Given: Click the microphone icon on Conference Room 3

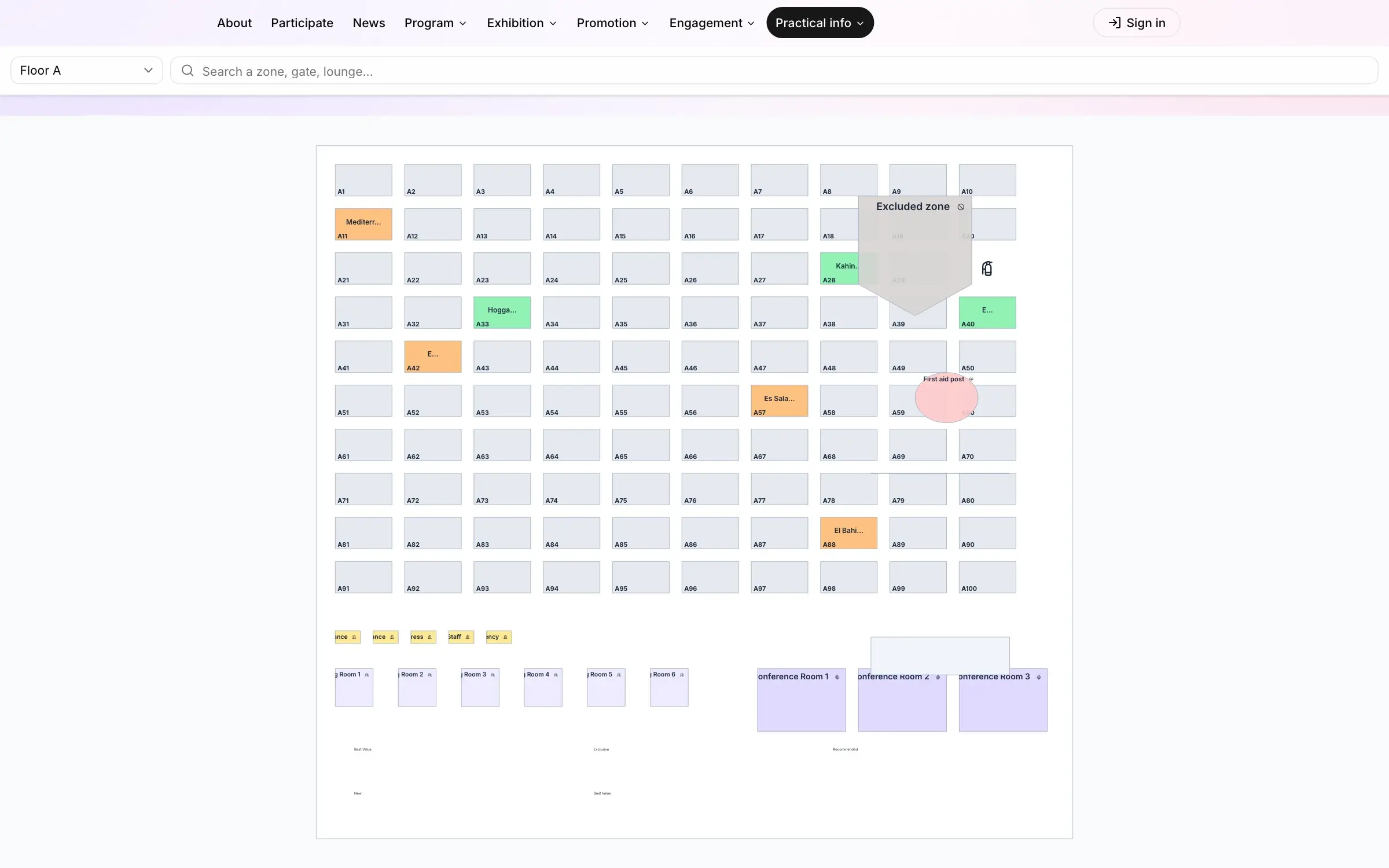Looking at the screenshot, I should click(1039, 677).
